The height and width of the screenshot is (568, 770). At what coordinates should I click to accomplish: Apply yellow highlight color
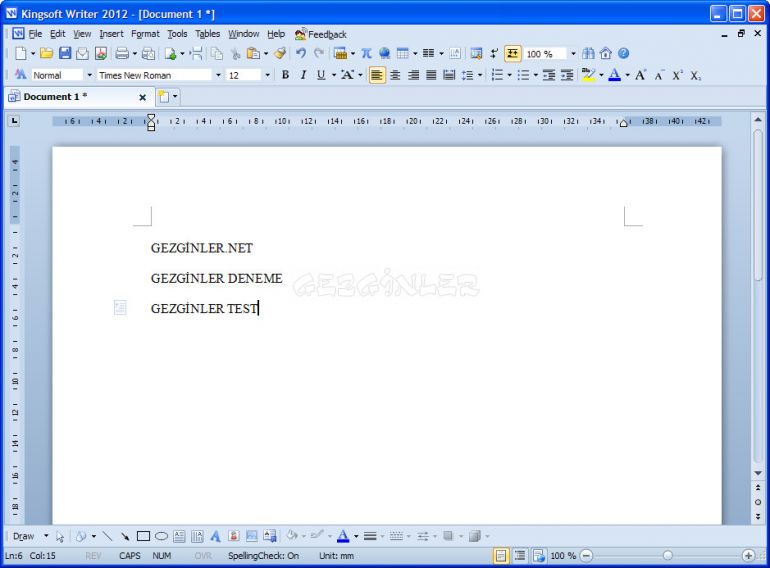tap(588, 75)
